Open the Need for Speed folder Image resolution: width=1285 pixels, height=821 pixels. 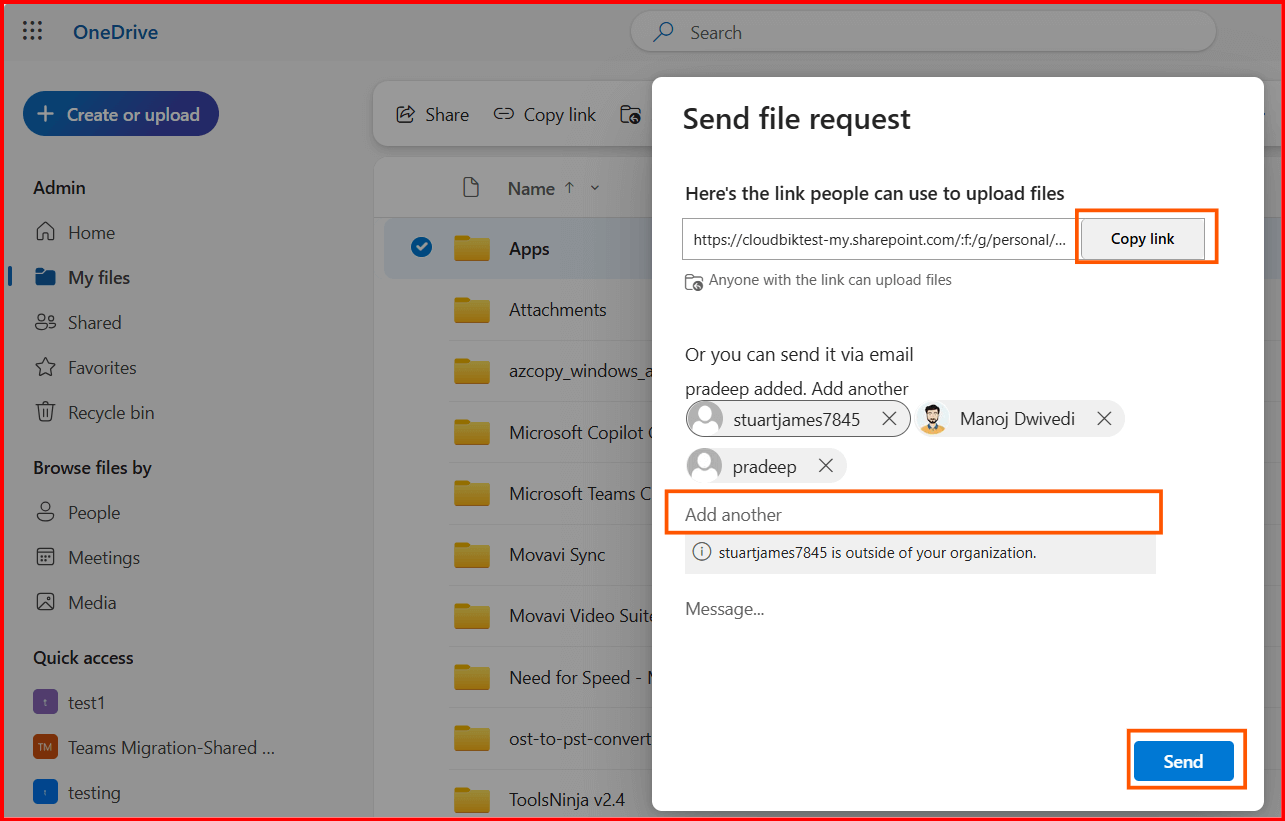pos(580,678)
